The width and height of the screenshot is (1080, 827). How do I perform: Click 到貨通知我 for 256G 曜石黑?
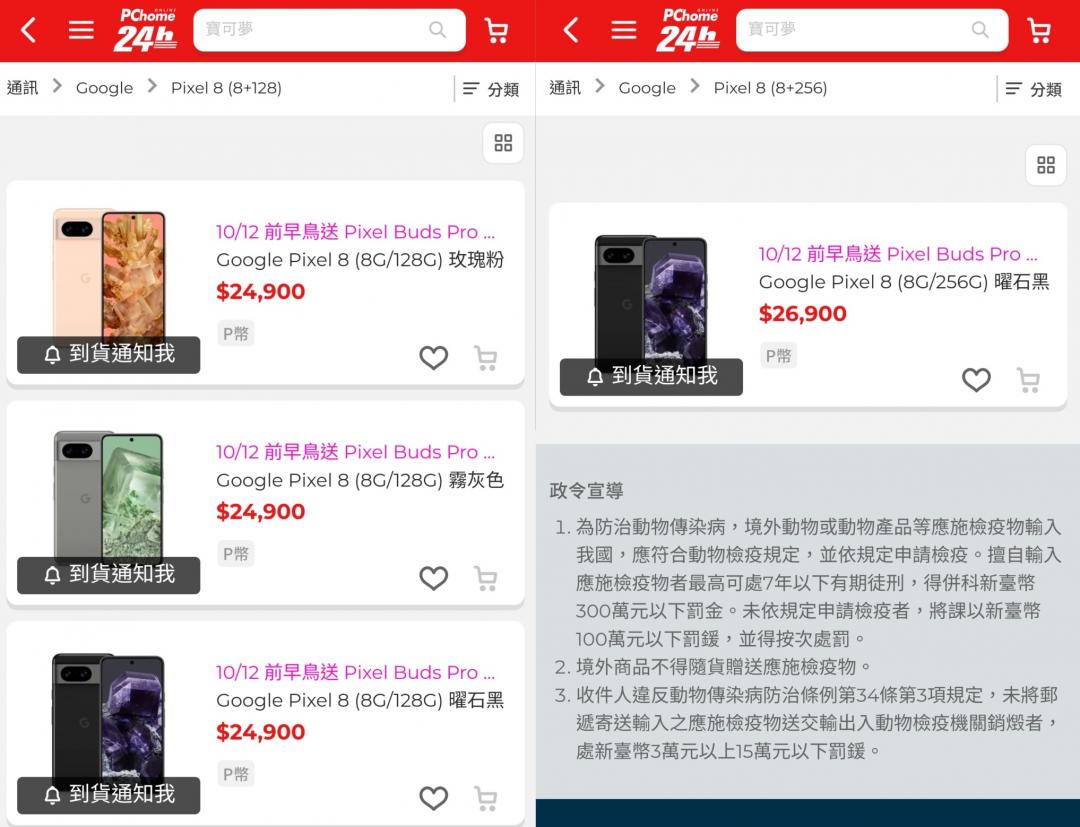[x=652, y=377]
